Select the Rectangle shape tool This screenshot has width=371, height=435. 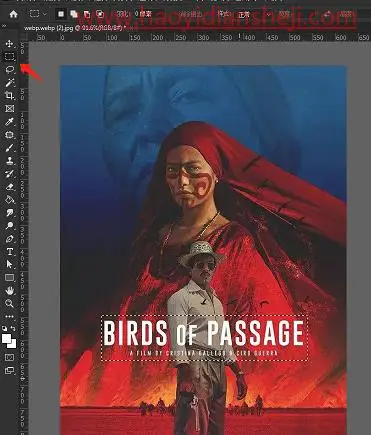click(x=9, y=278)
